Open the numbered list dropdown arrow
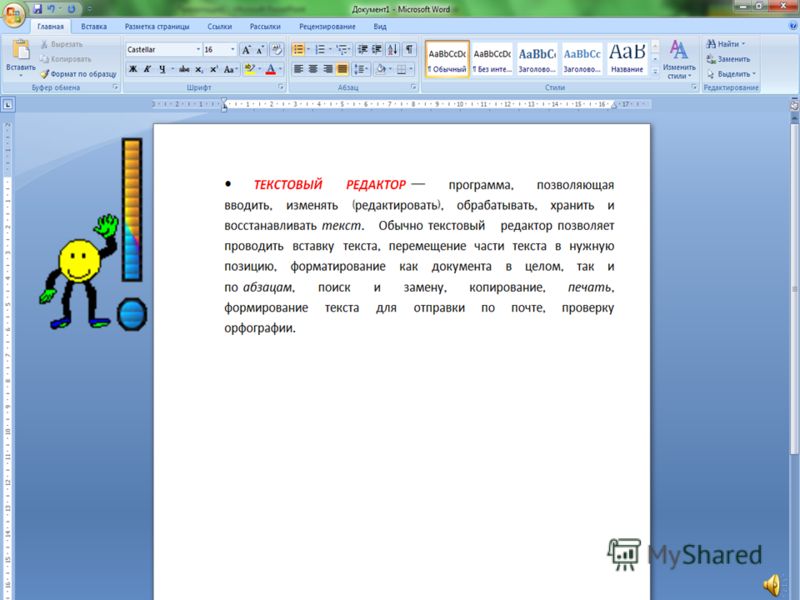 coord(331,49)
